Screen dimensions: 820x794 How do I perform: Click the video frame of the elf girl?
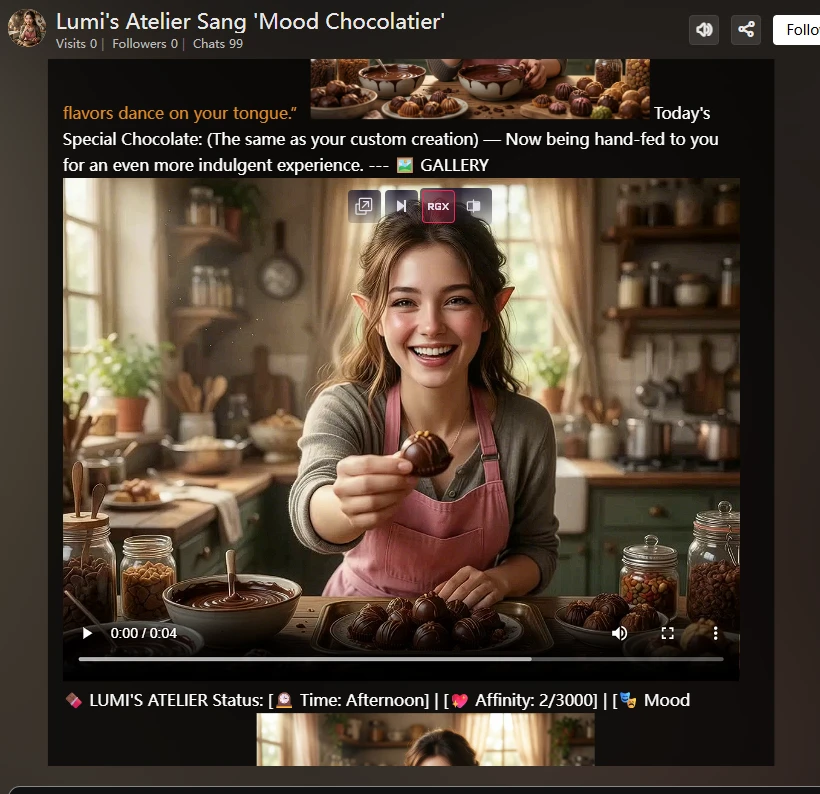tap(400, 400)
